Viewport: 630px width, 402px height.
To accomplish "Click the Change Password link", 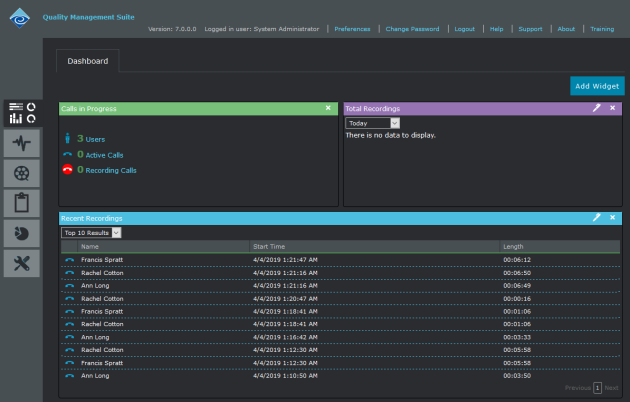I will pyautogui.click(x=412, y=29).
